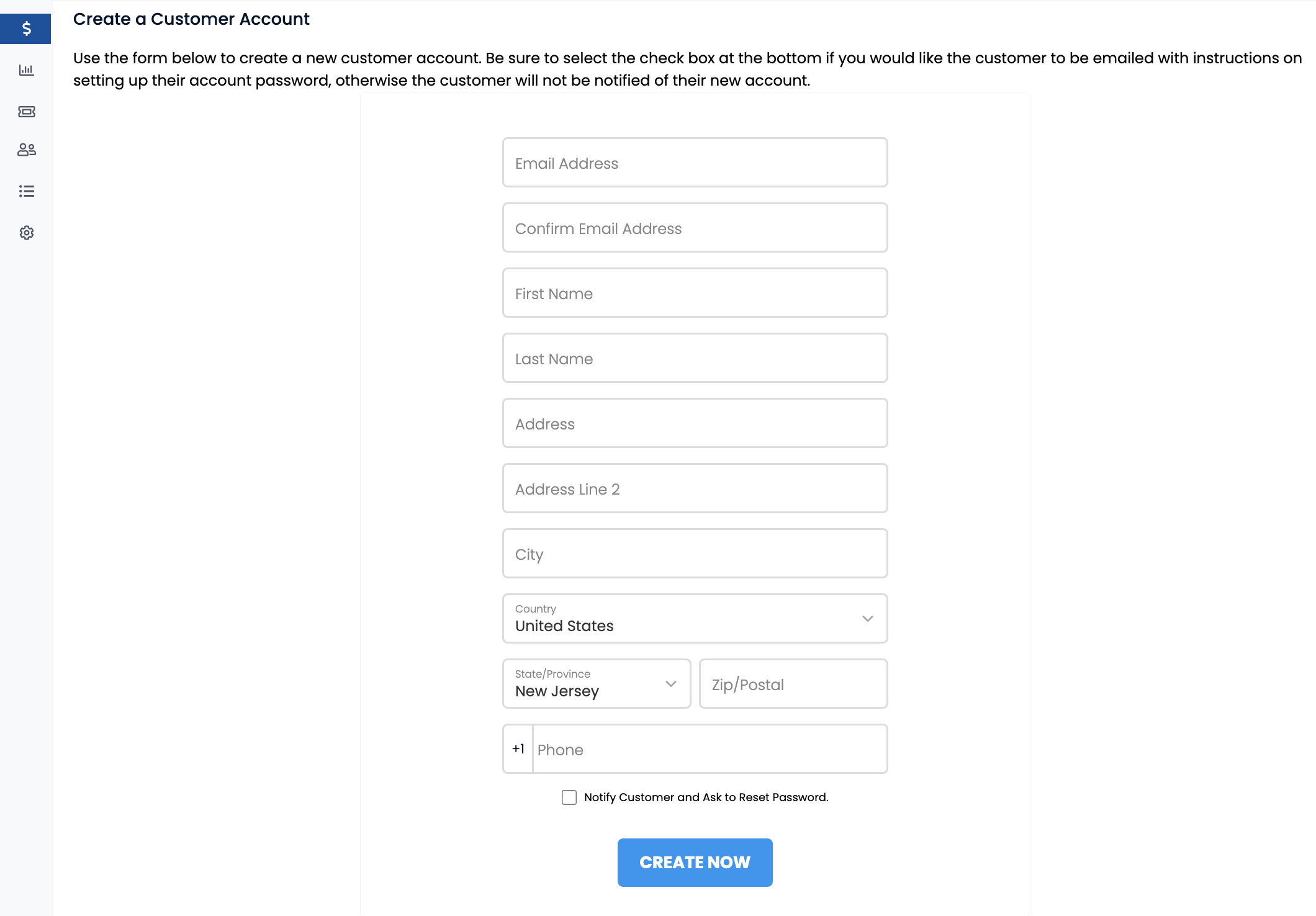Open the settings gear icon
The image size is (1316, 916).
coord(26,233)
